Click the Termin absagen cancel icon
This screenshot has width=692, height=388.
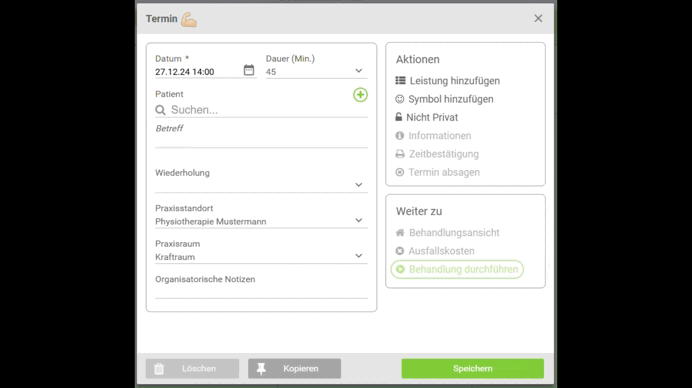(x=399, y=172)
